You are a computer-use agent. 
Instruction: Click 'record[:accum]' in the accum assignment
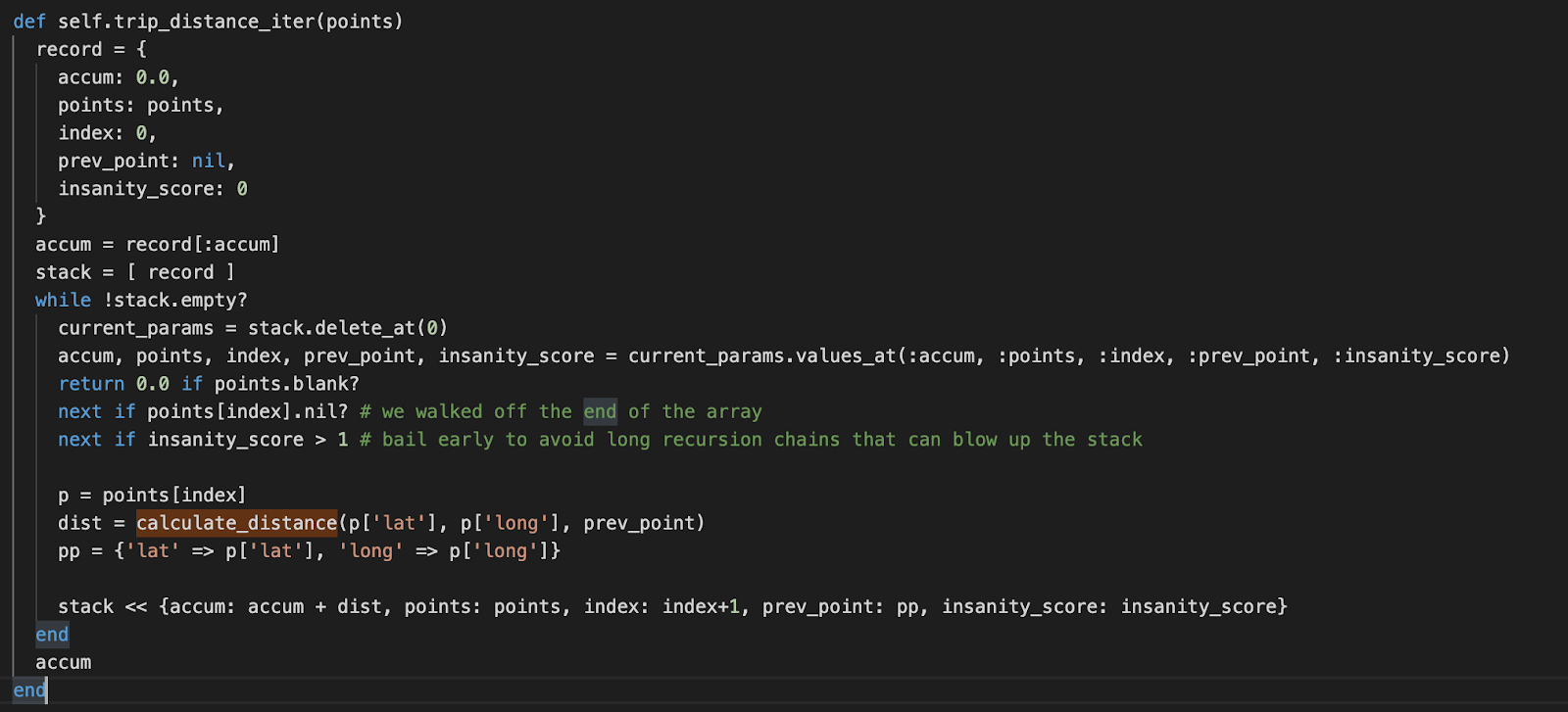point(203,244)
